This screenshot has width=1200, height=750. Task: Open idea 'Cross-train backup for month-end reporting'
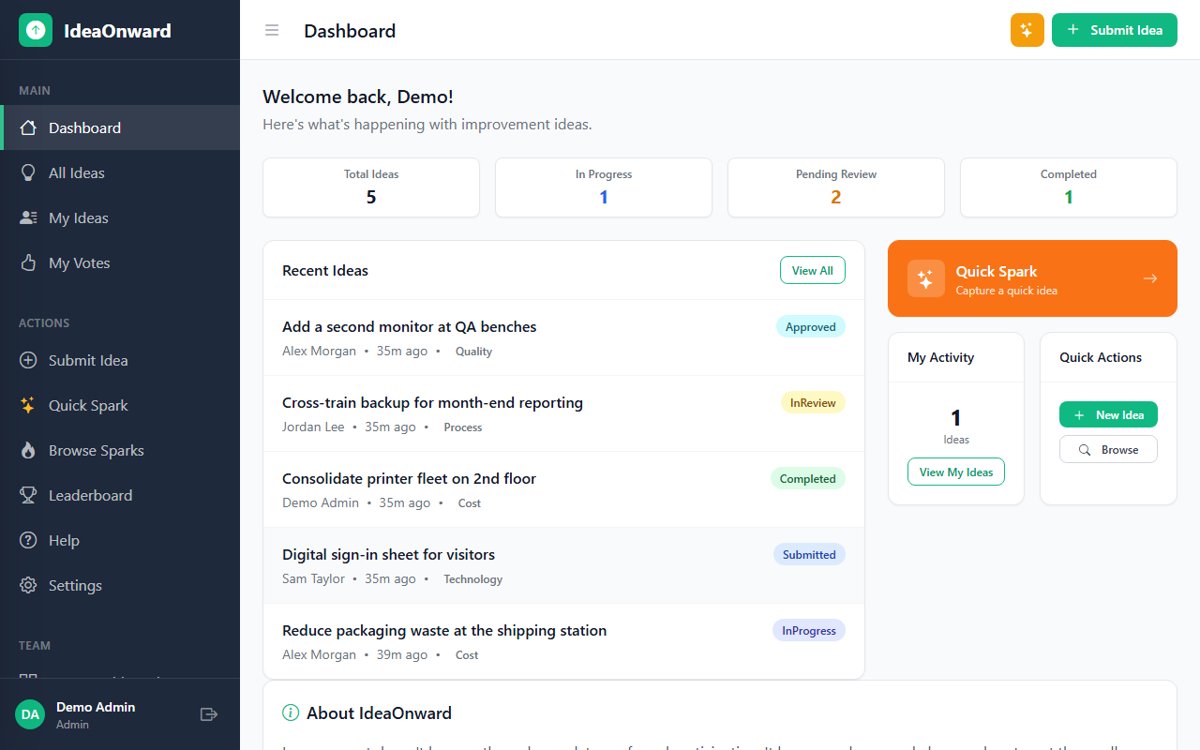pyautogui.click(x=563, y=414)
